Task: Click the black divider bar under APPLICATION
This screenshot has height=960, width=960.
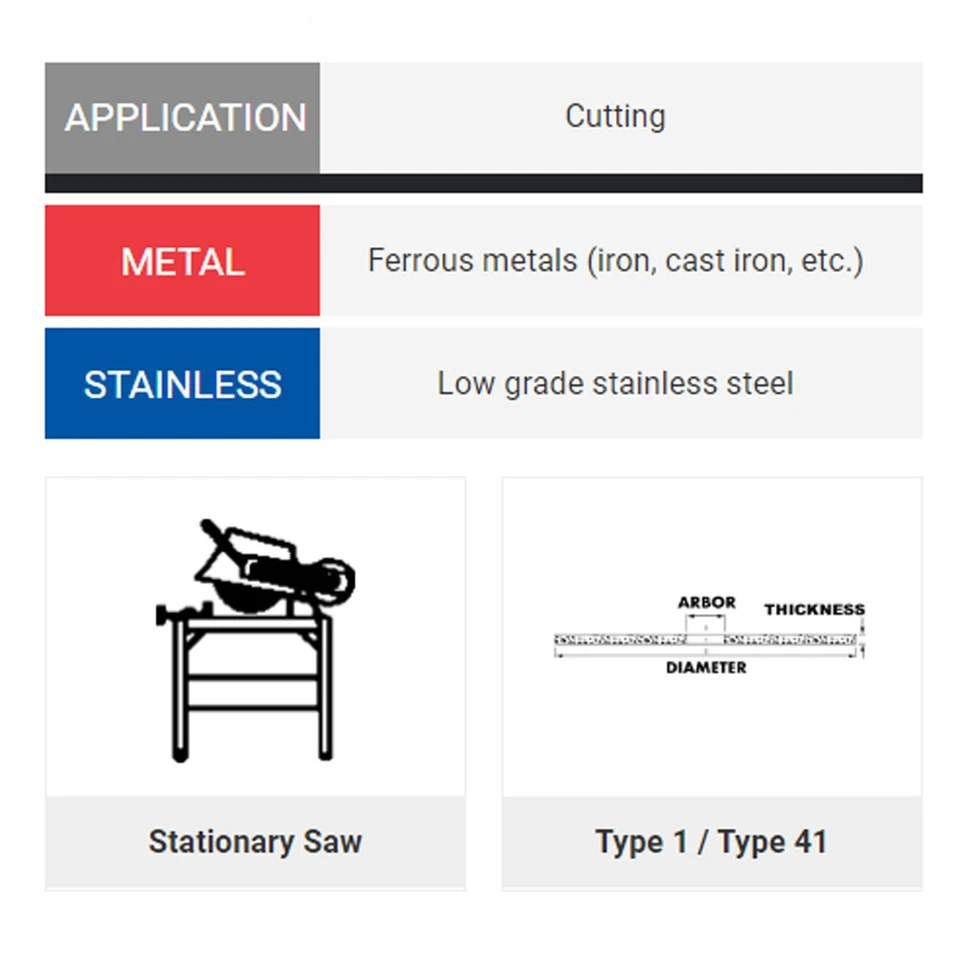Action: [x=483, y=184]
